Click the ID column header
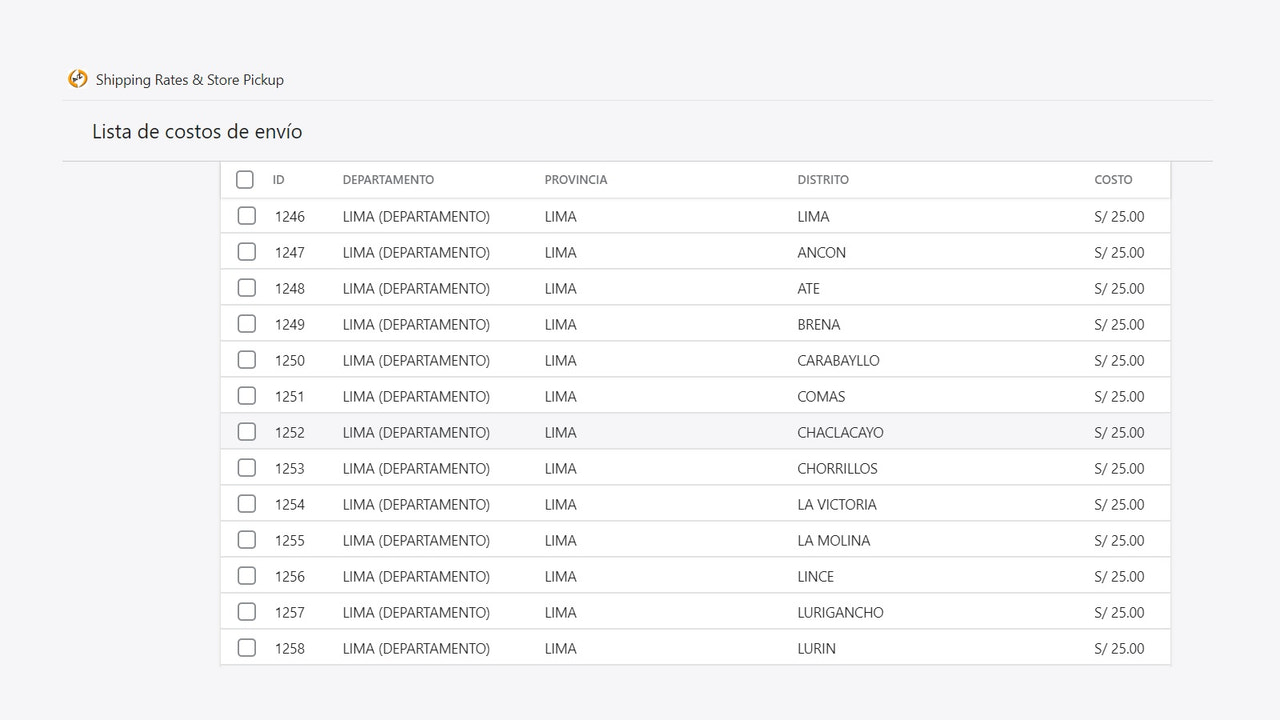Viewport: 1280px width, 720px height. tap(279, 180)
